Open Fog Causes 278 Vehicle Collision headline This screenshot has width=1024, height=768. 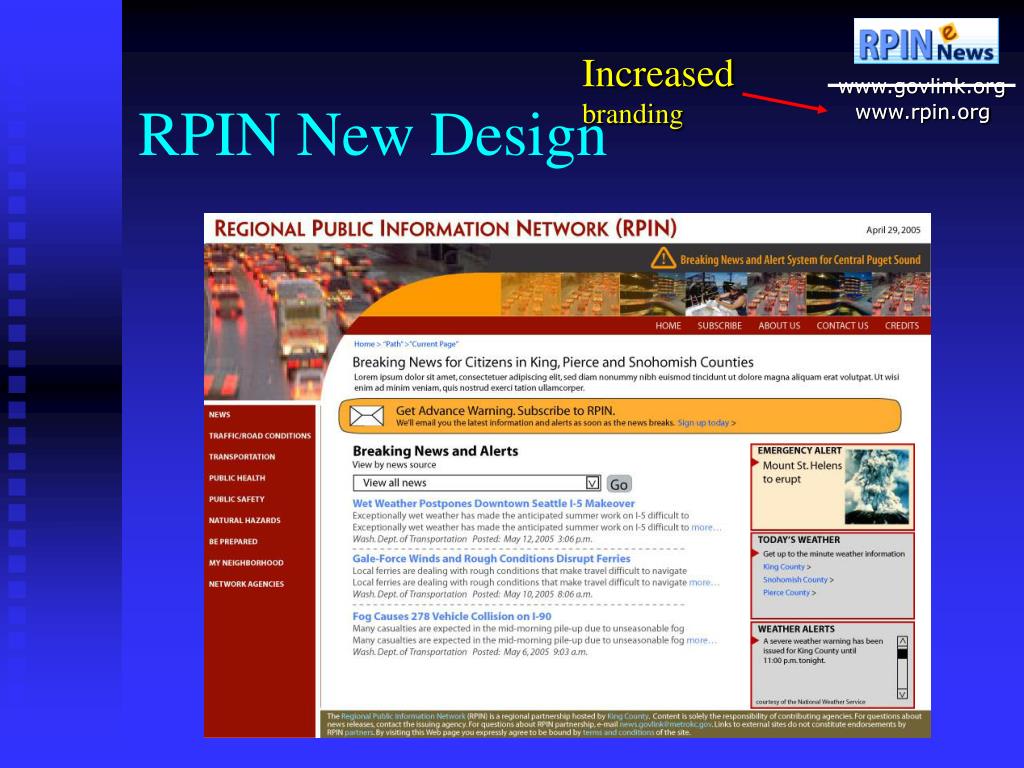452,616
